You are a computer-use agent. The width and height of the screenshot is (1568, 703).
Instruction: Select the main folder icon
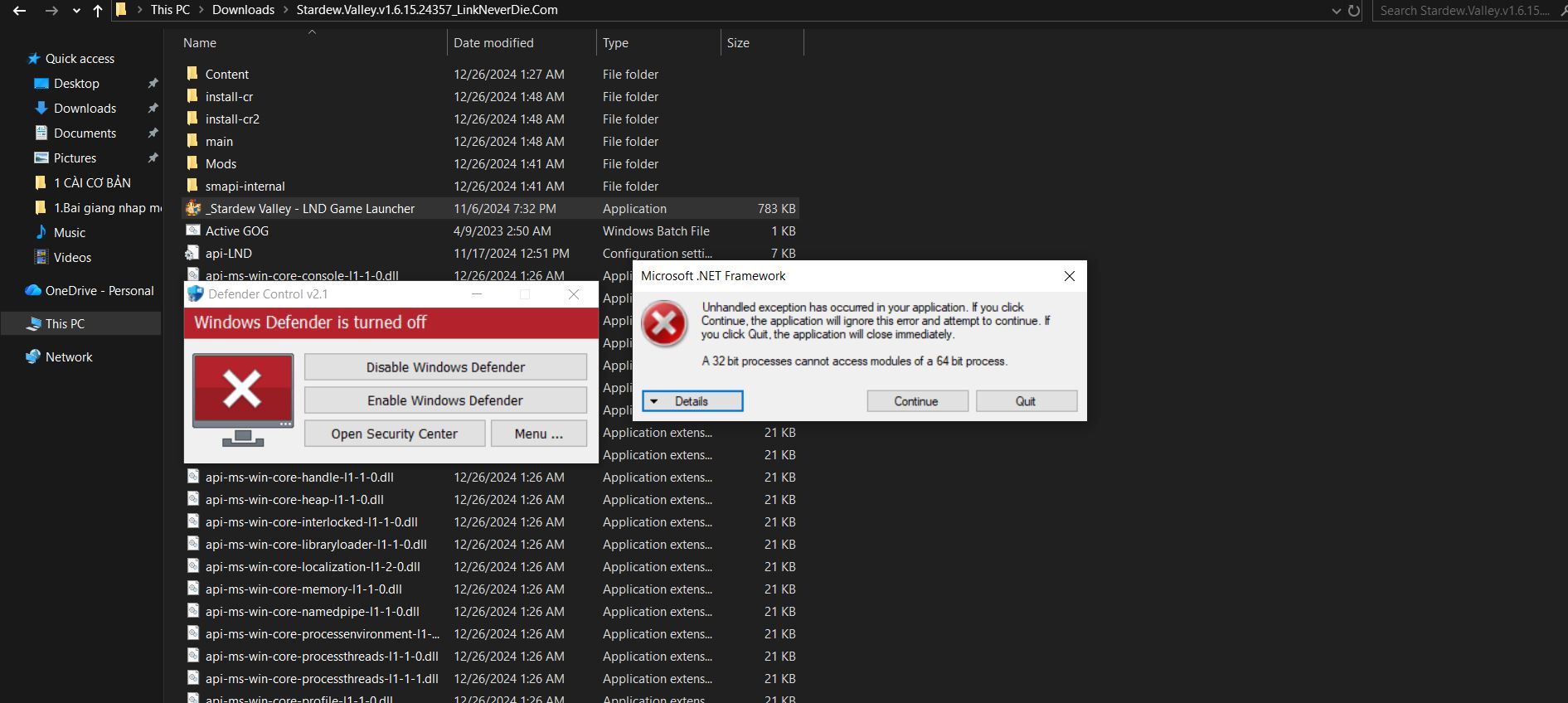(x=192, y=141)
